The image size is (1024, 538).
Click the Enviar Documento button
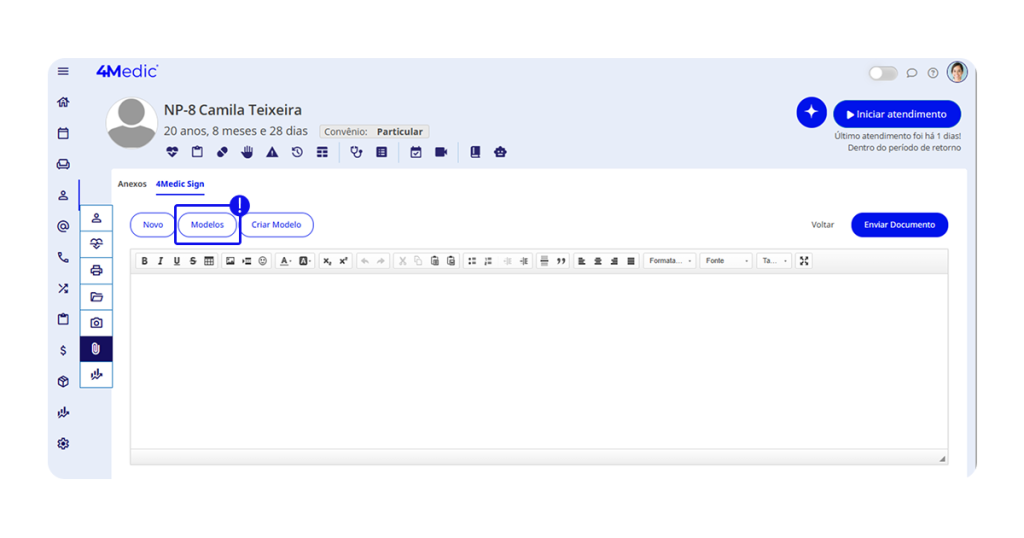tap(899, 225)
